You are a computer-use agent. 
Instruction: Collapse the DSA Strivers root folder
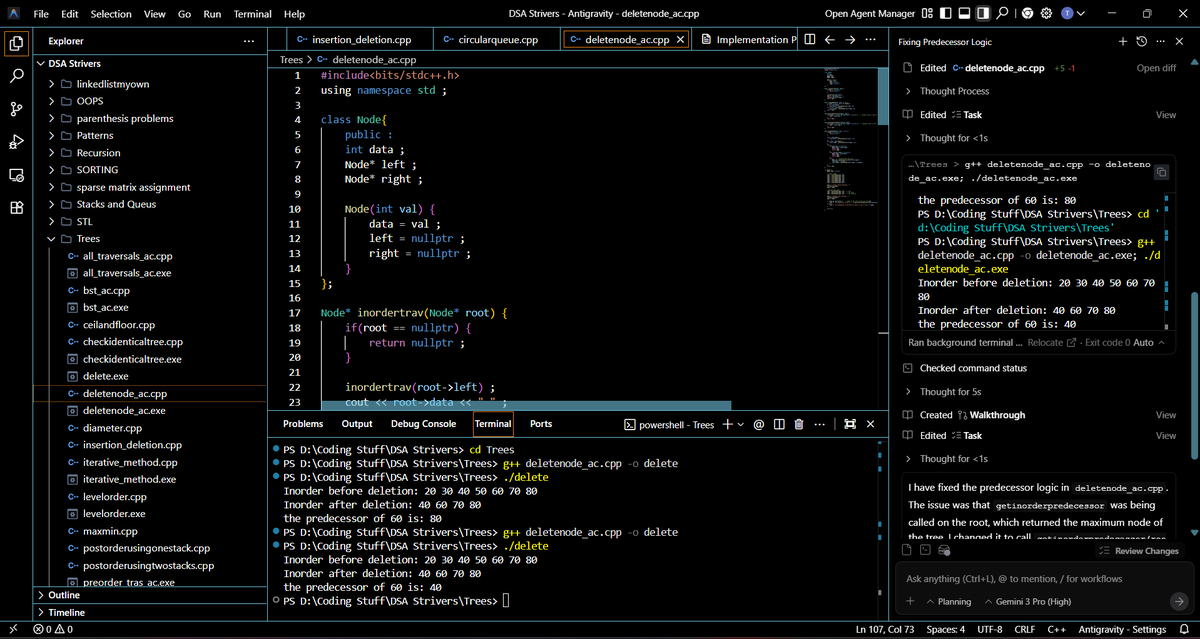pyautogui.click(x=150, y=63)
